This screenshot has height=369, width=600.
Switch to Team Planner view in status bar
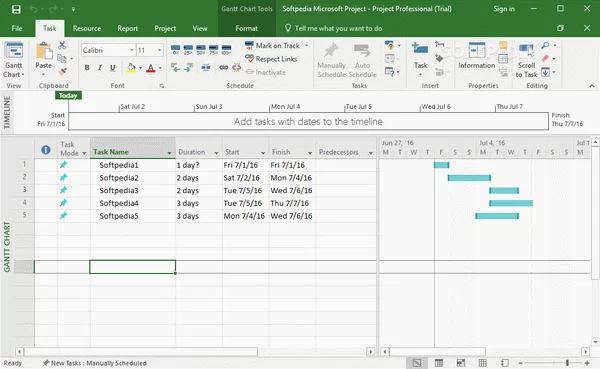[461, 362]
